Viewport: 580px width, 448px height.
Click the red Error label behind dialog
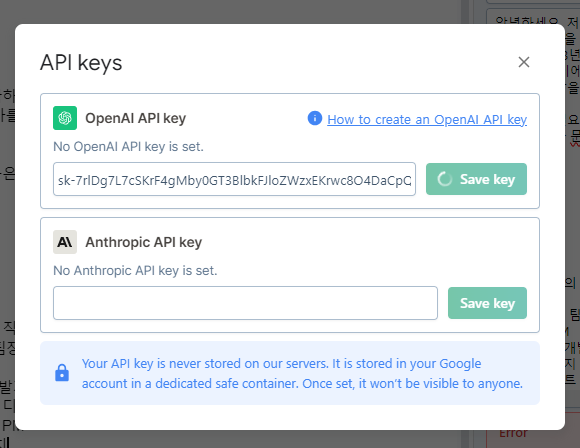coord(513,433)
